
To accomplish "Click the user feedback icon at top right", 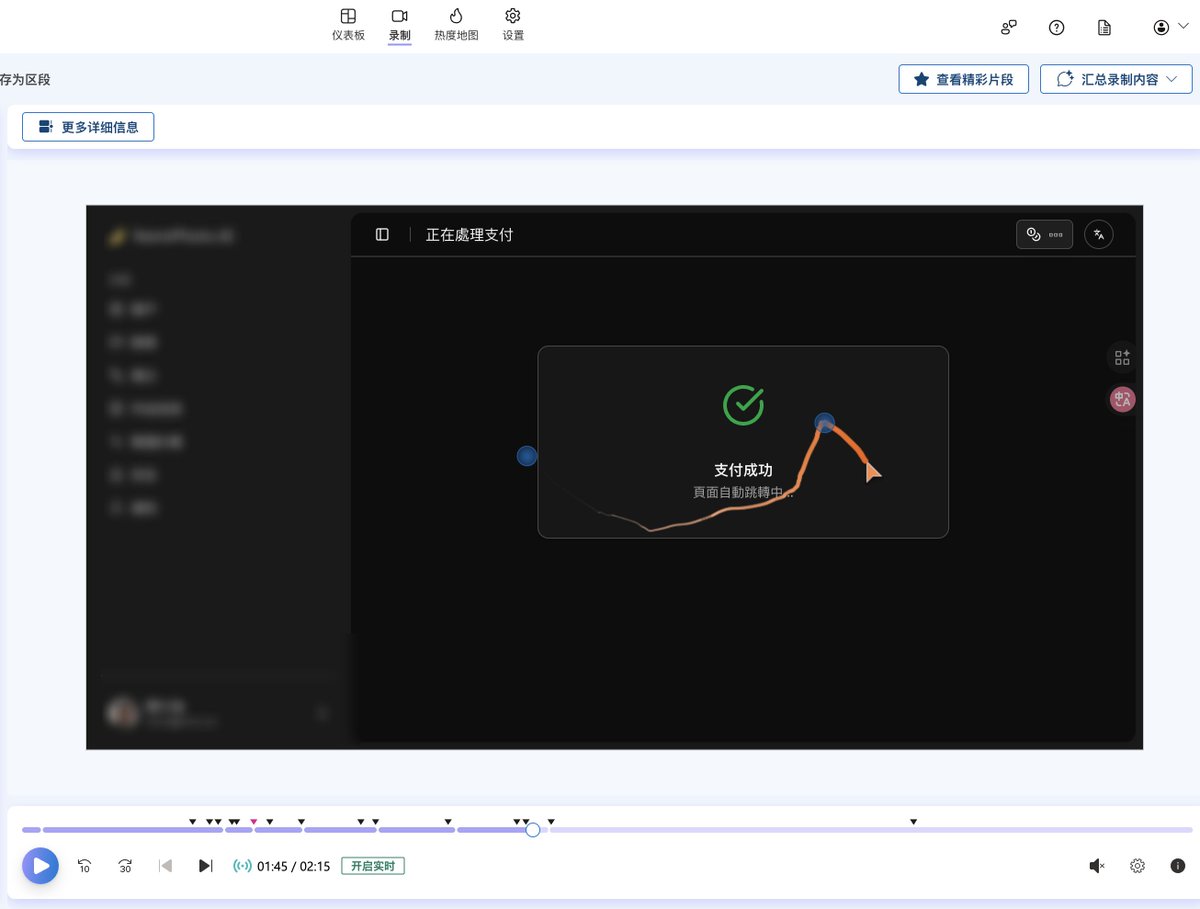I will (1008, 27).
